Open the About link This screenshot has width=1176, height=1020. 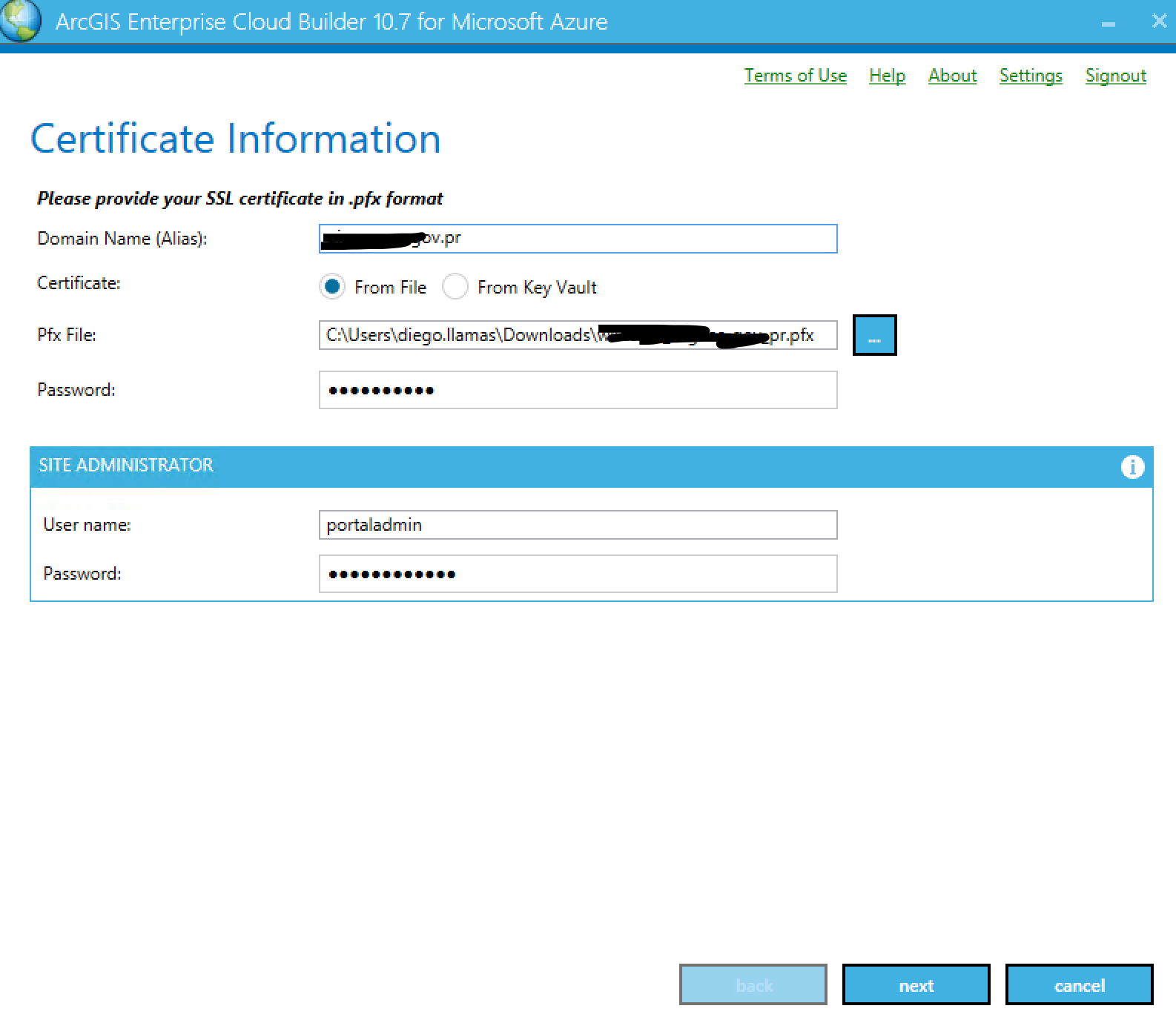(x=952, y=76)
